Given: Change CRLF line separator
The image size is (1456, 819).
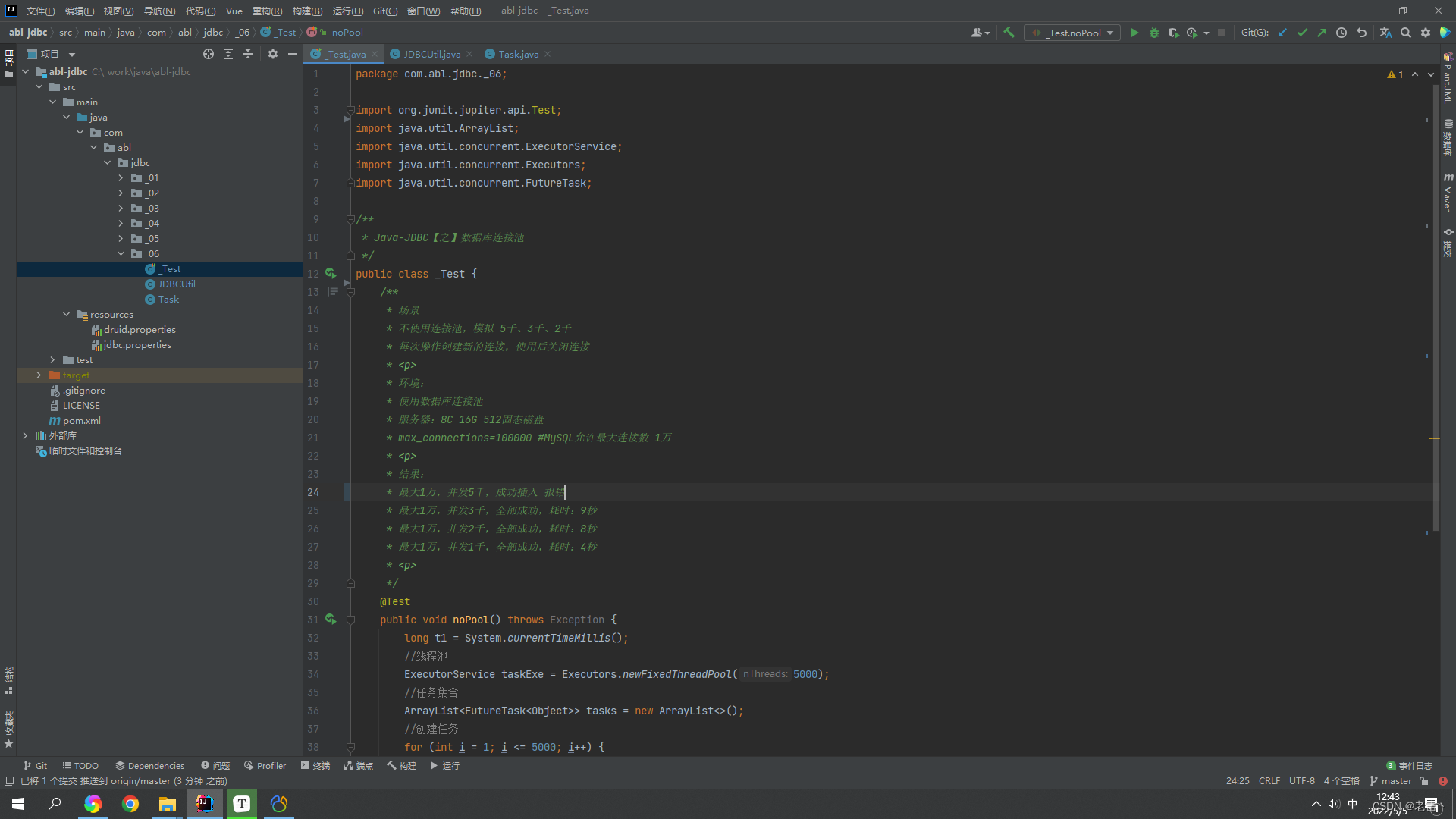Looking at the screenshot, I should (x=1269, y=781).
